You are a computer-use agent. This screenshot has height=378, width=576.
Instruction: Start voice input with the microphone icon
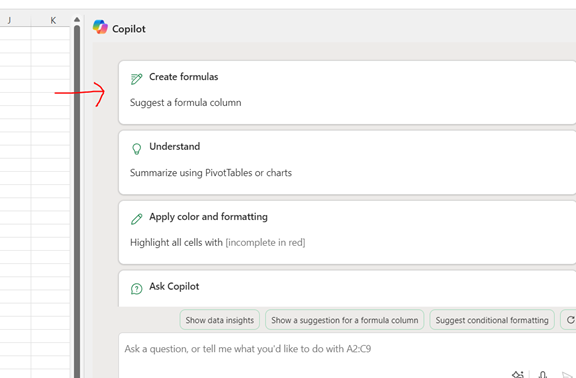point(543,374)
